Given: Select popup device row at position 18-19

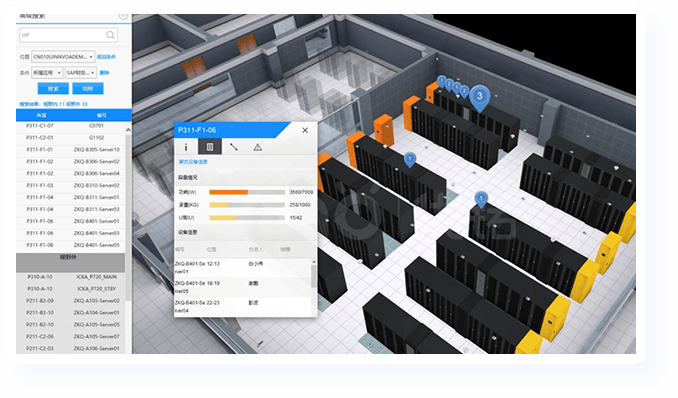Looking at the screenshot, I should [x=243, y=287].
